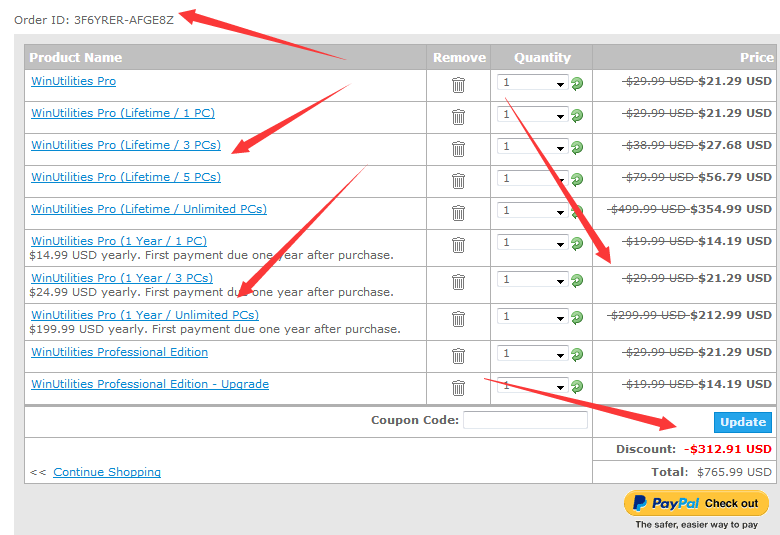Open WinUtilities Pro (1 Year / 1 PC) link
The width and height of the screenshot is (780, 535).
point(119,241)
